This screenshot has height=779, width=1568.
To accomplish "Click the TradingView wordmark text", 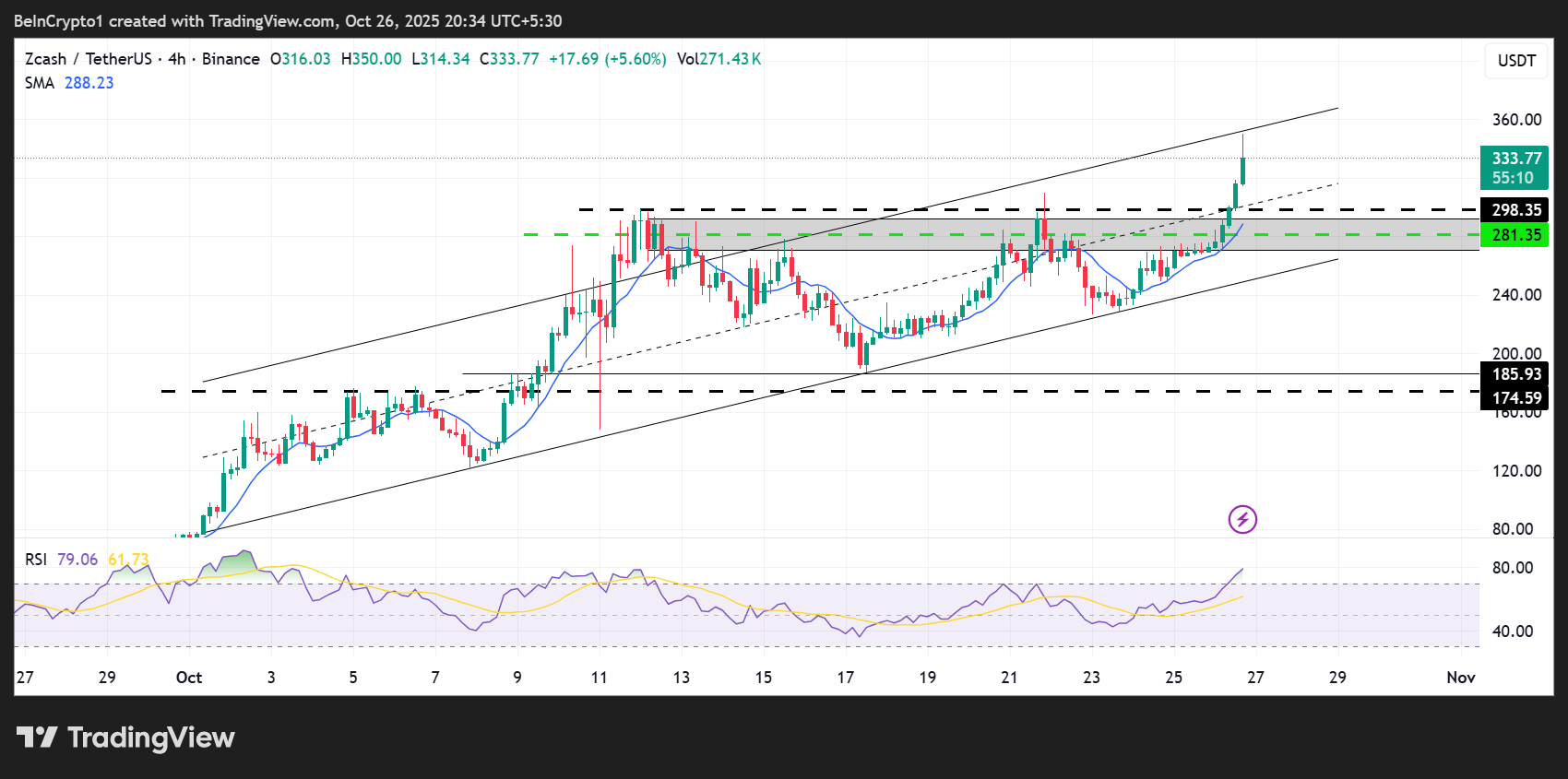I will coord(151,738).
